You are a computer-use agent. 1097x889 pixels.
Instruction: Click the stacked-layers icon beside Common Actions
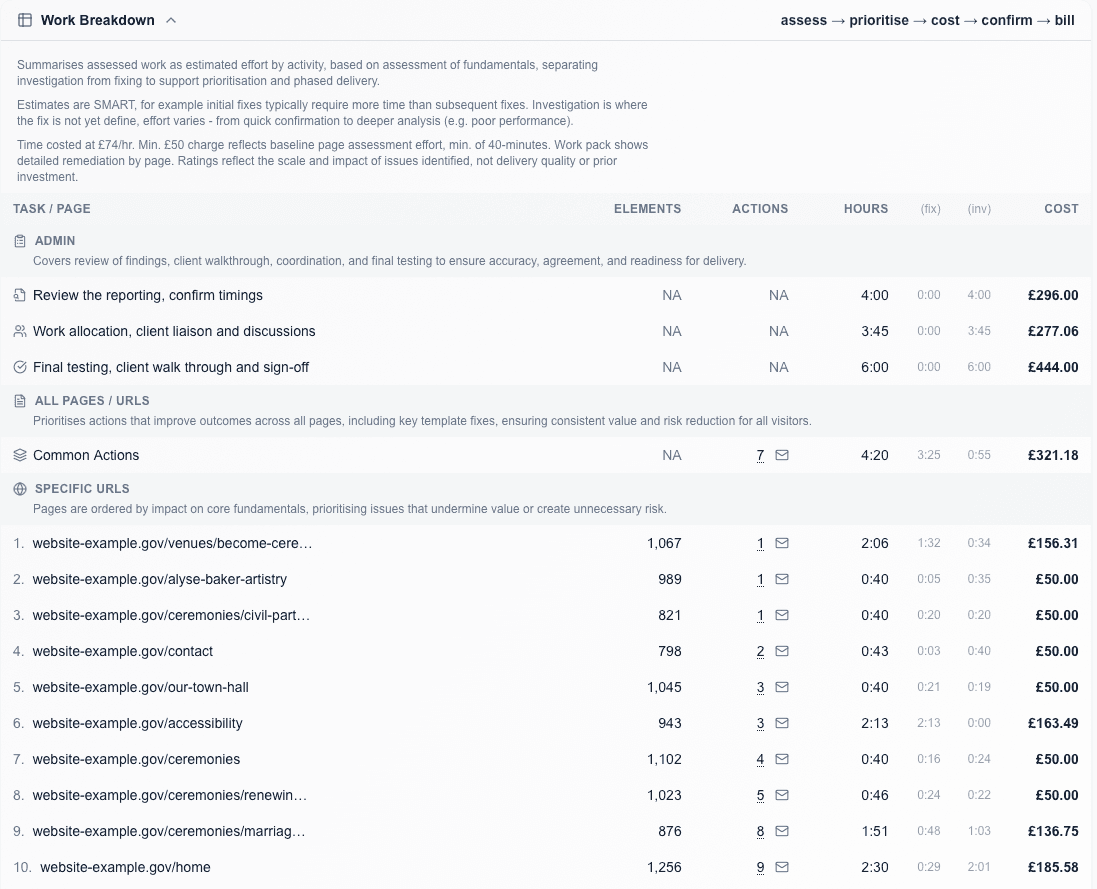[20, 454]
